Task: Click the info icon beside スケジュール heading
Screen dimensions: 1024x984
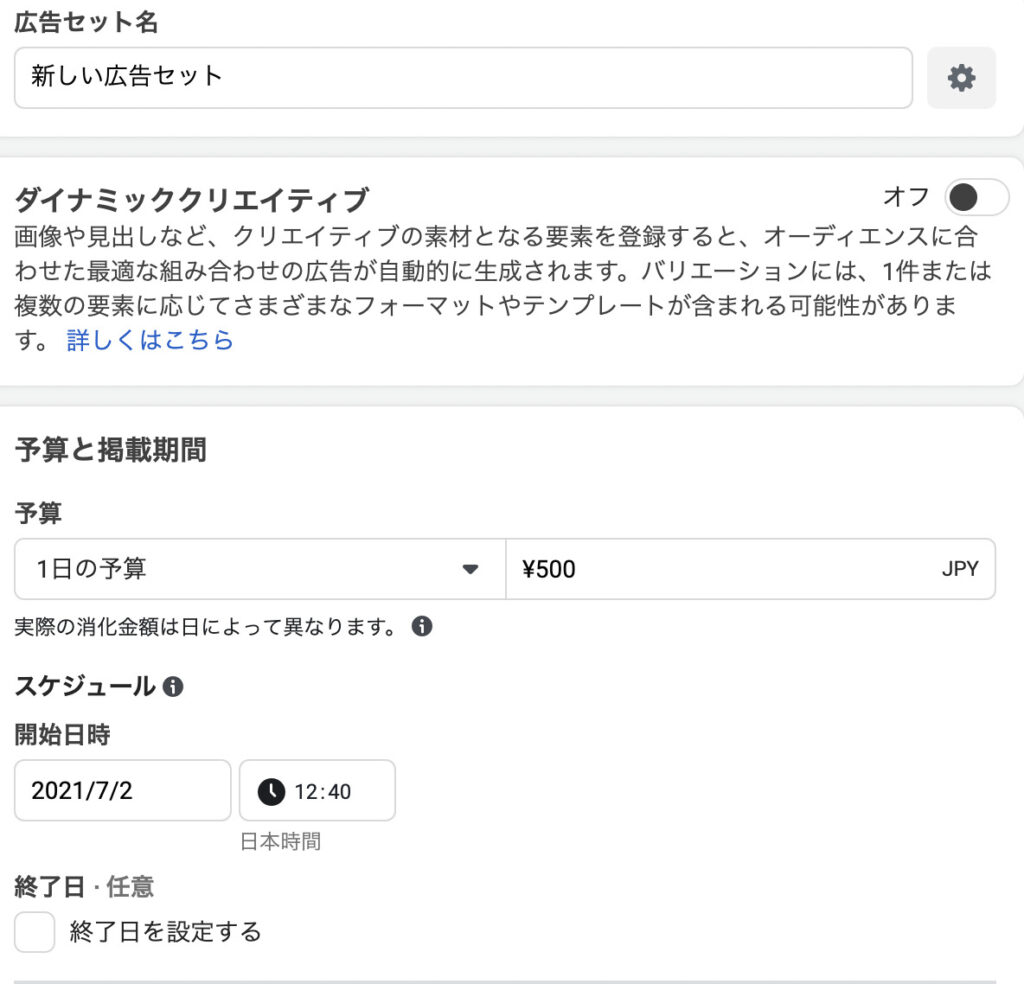Action: (x=175, y=687)
